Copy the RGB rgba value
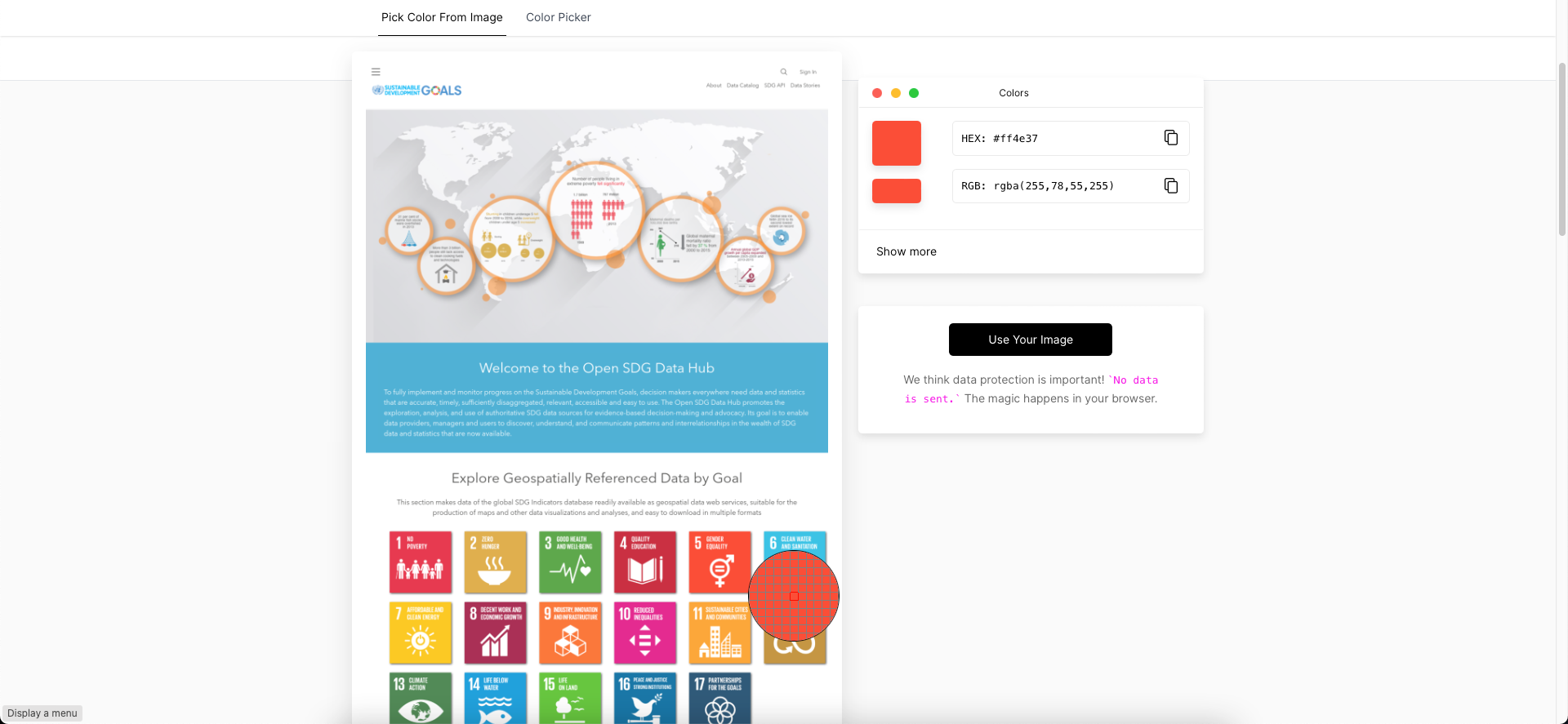 pos(1171,186)
